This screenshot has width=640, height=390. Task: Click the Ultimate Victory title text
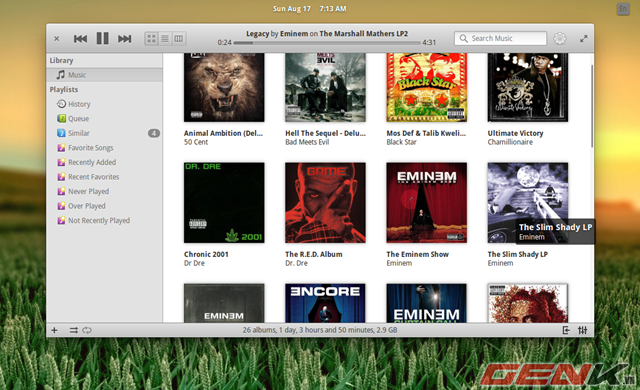pyautogui.click(x=516, y=133)
